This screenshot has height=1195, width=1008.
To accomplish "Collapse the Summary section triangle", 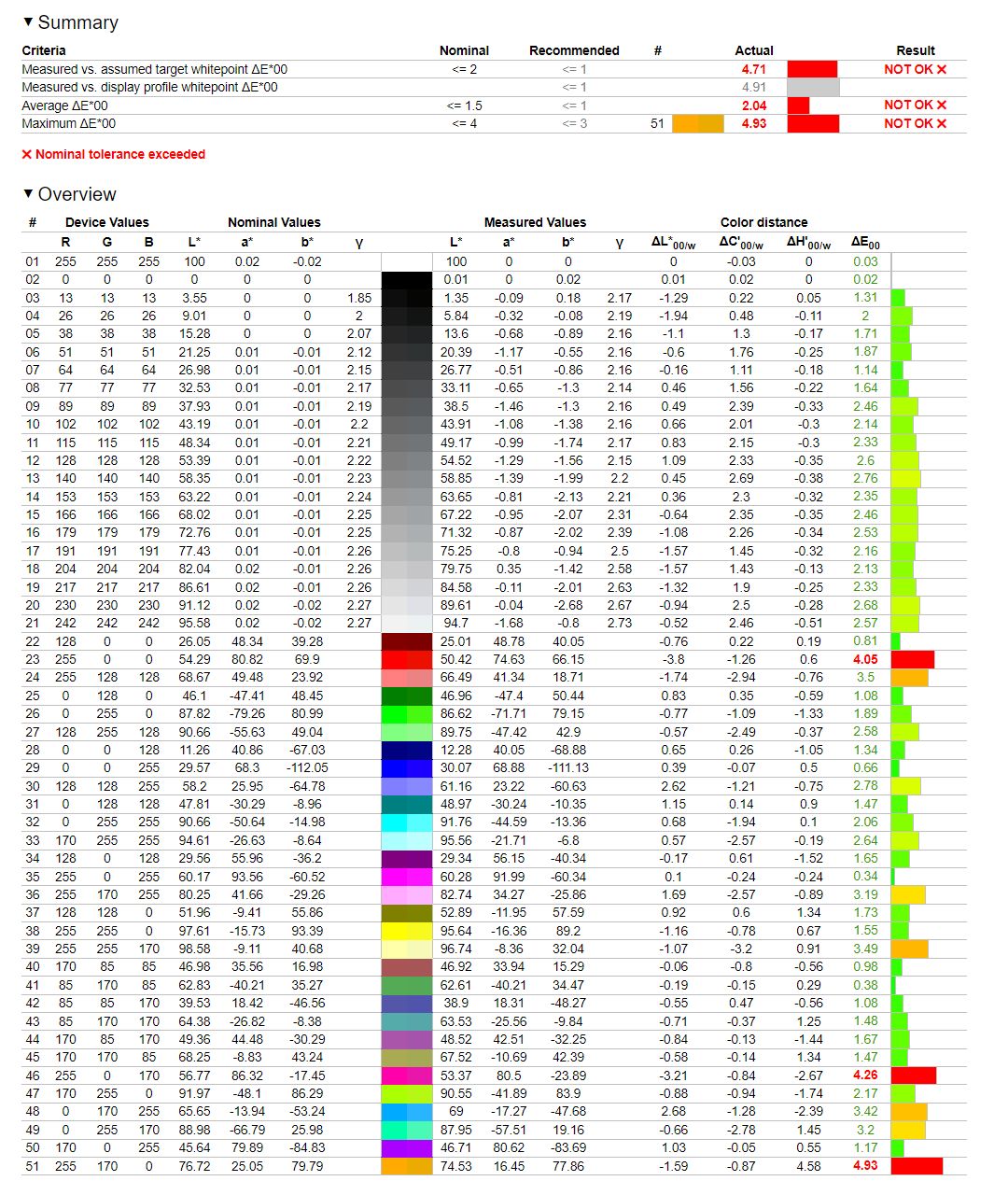I will 28,21.
